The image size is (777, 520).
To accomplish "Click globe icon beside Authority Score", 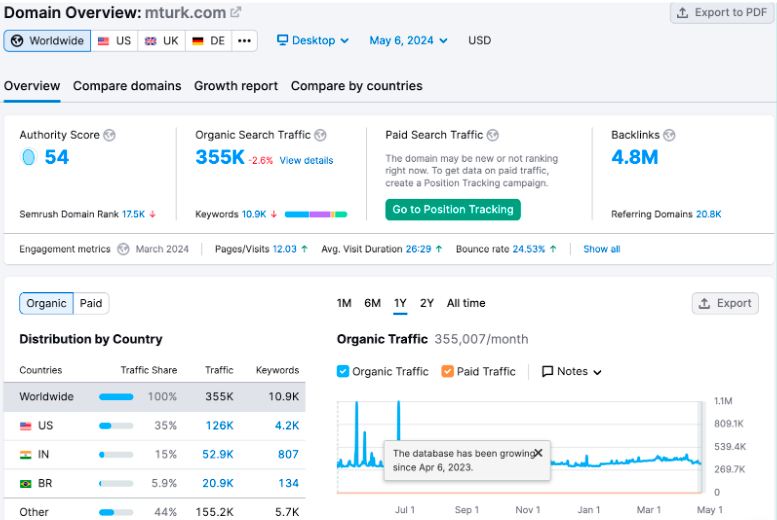I will (110, 135).
